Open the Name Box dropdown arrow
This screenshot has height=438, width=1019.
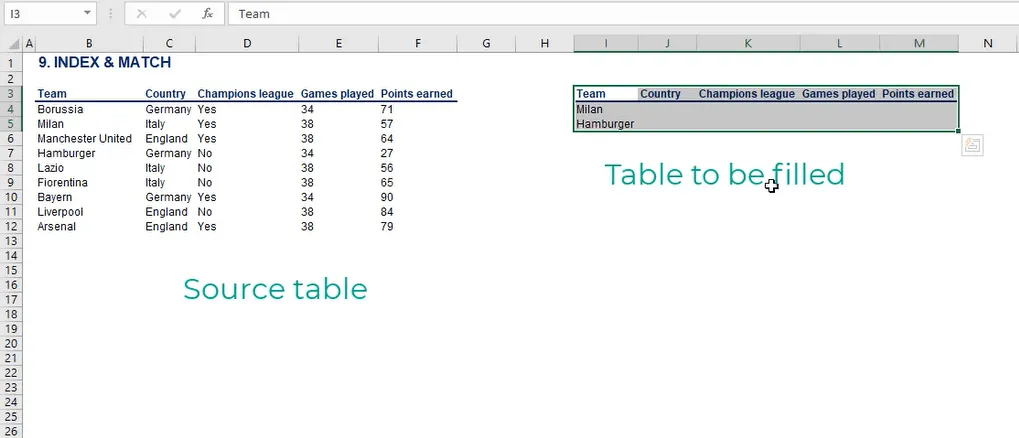pos(87,13)
